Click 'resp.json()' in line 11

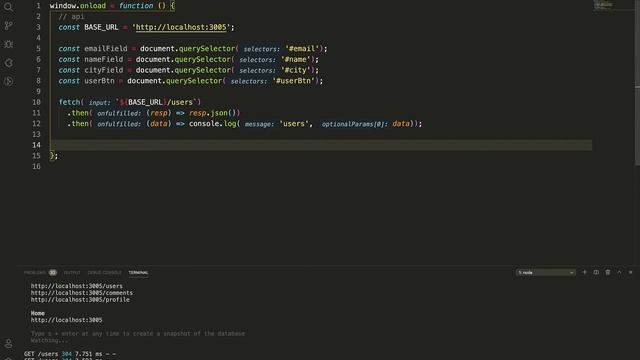pyautogui.click(x=212, y=113)
